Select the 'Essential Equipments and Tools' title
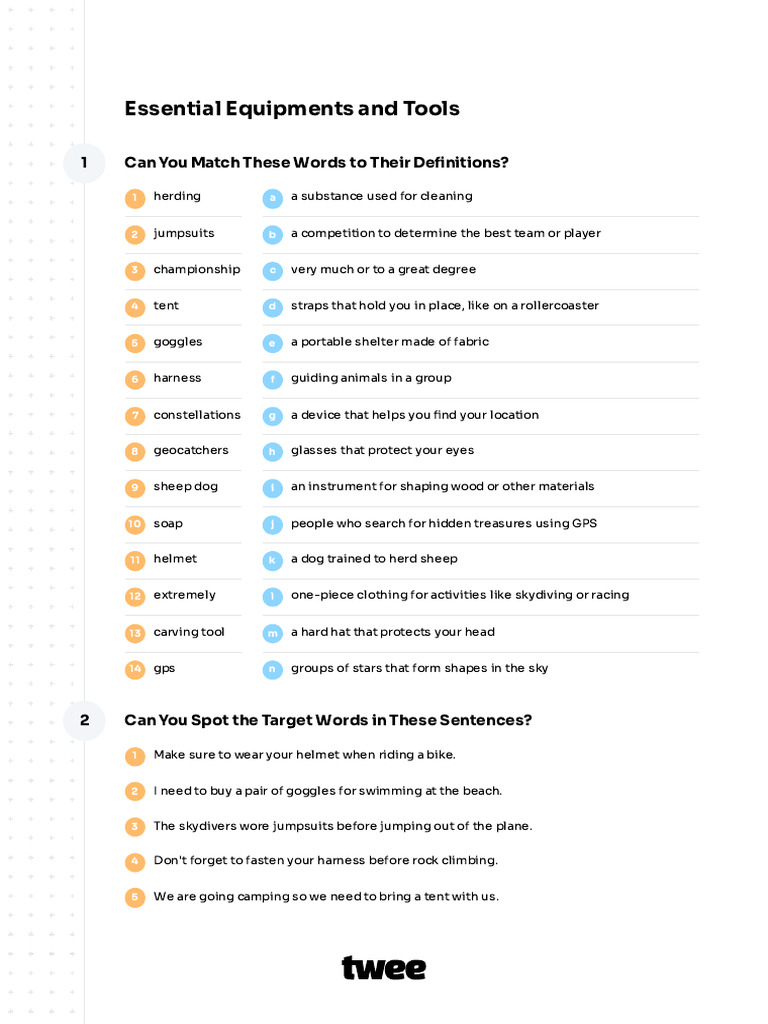 tap(292, 109)
